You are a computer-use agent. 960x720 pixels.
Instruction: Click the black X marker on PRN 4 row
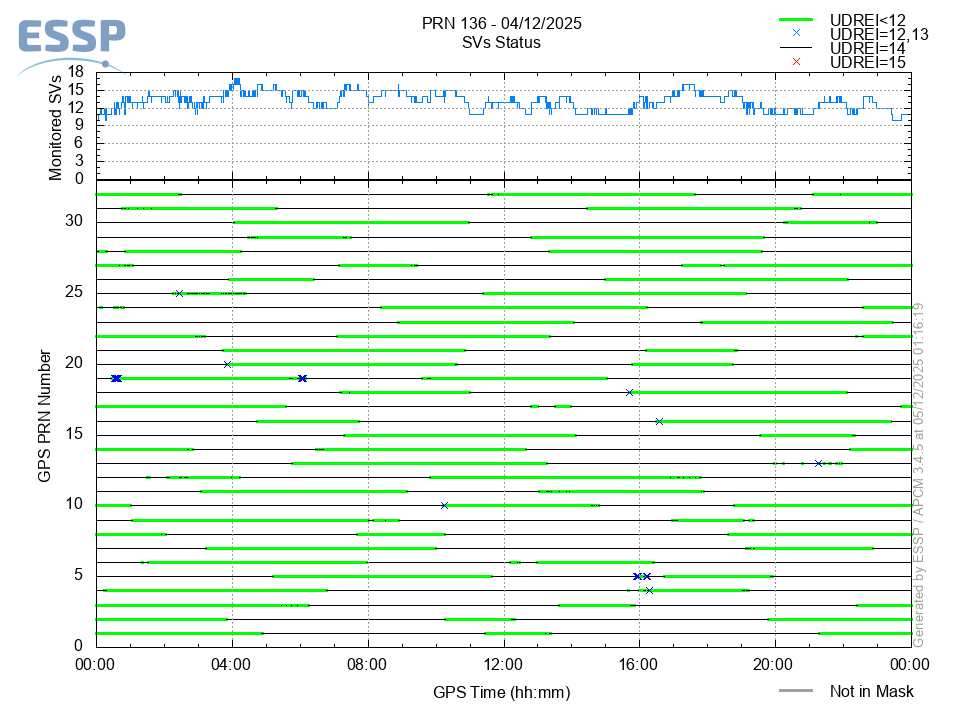click(x=649, y=590)
